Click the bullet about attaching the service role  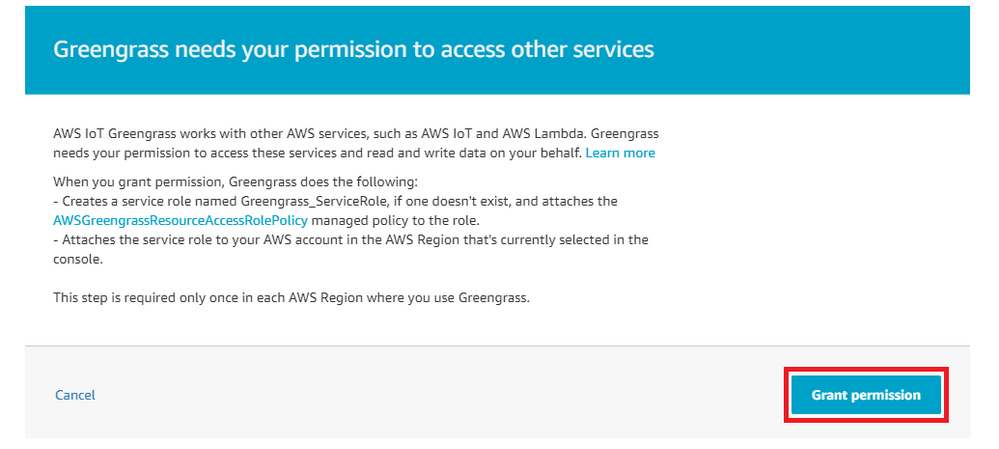coord(350,250)
